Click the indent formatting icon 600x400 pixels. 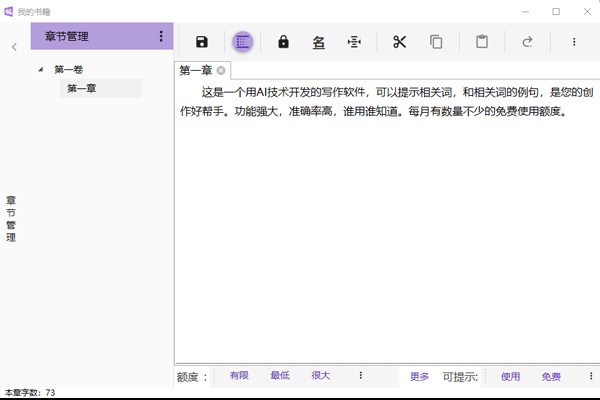coord(353,42)
